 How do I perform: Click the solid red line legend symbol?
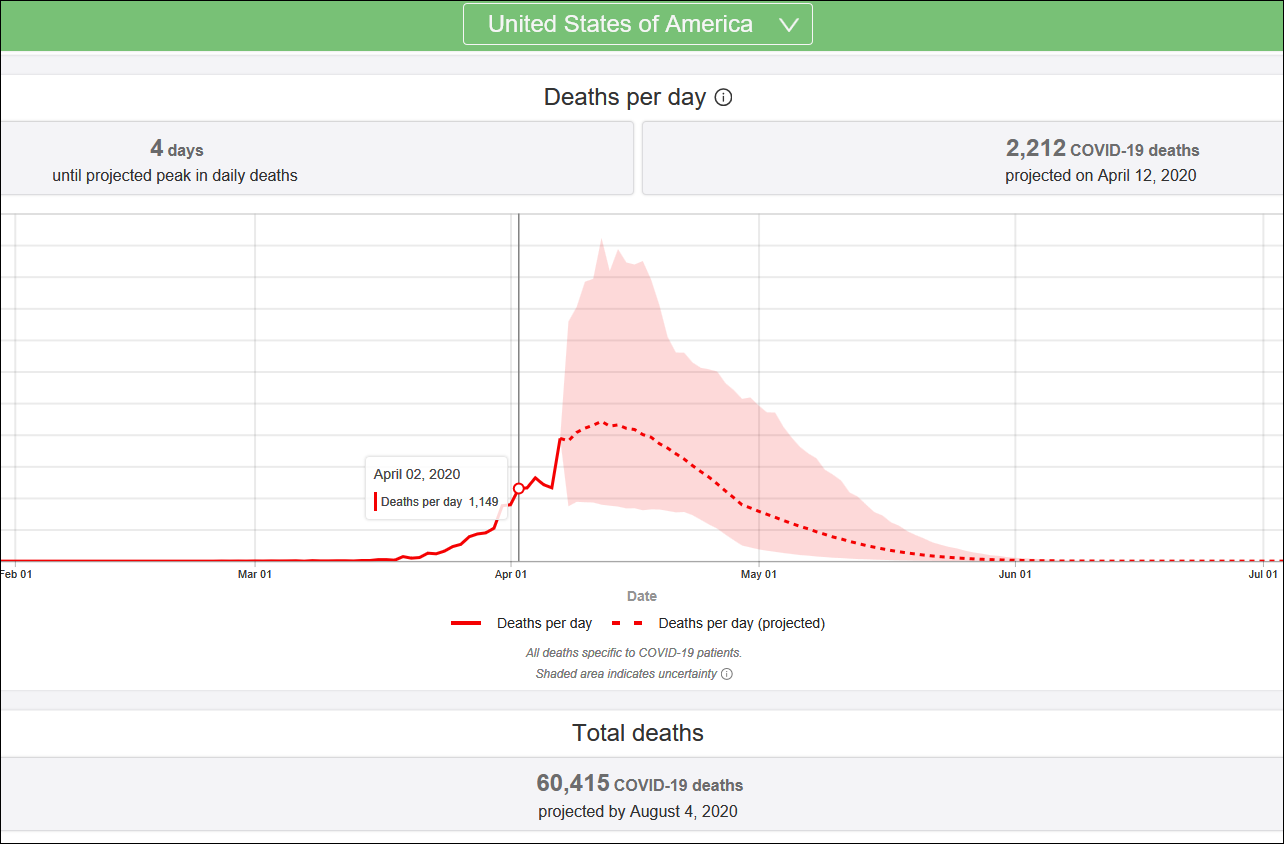pos(466,623)
